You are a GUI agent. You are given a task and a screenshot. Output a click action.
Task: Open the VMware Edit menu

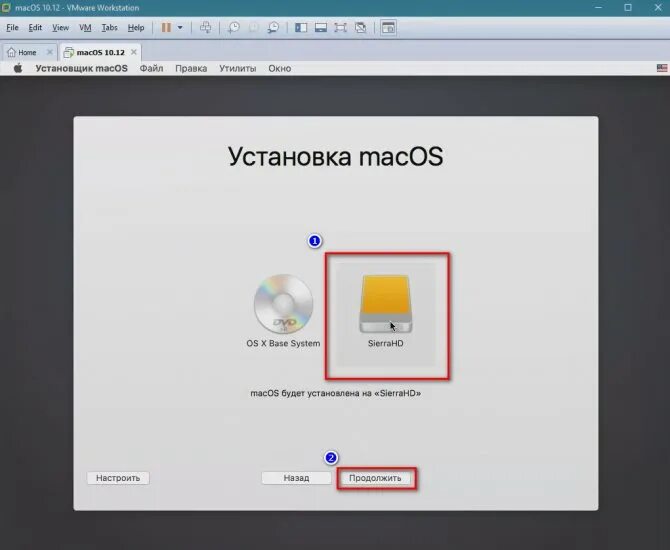[35, 27]
